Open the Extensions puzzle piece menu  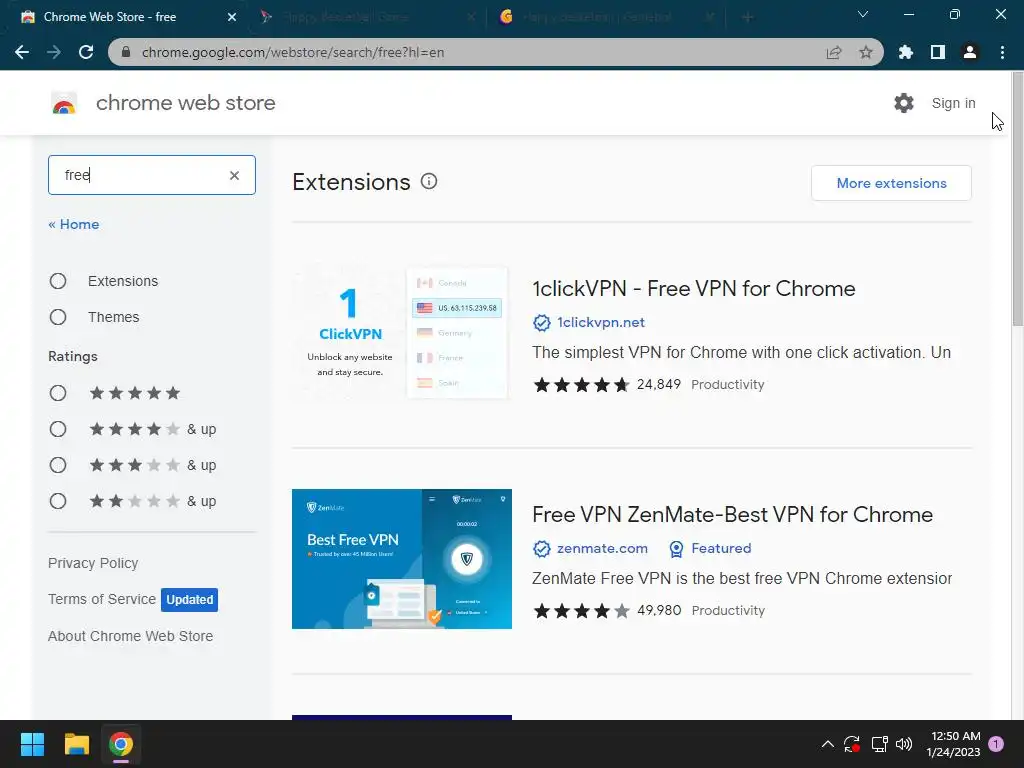pyautogui.click(x=906, y=52)
